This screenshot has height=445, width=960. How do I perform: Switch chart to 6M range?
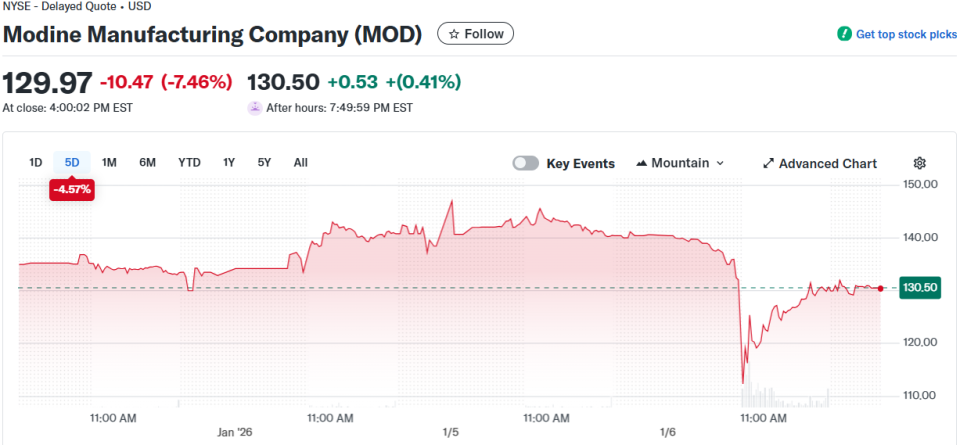(x=147, y=162)
